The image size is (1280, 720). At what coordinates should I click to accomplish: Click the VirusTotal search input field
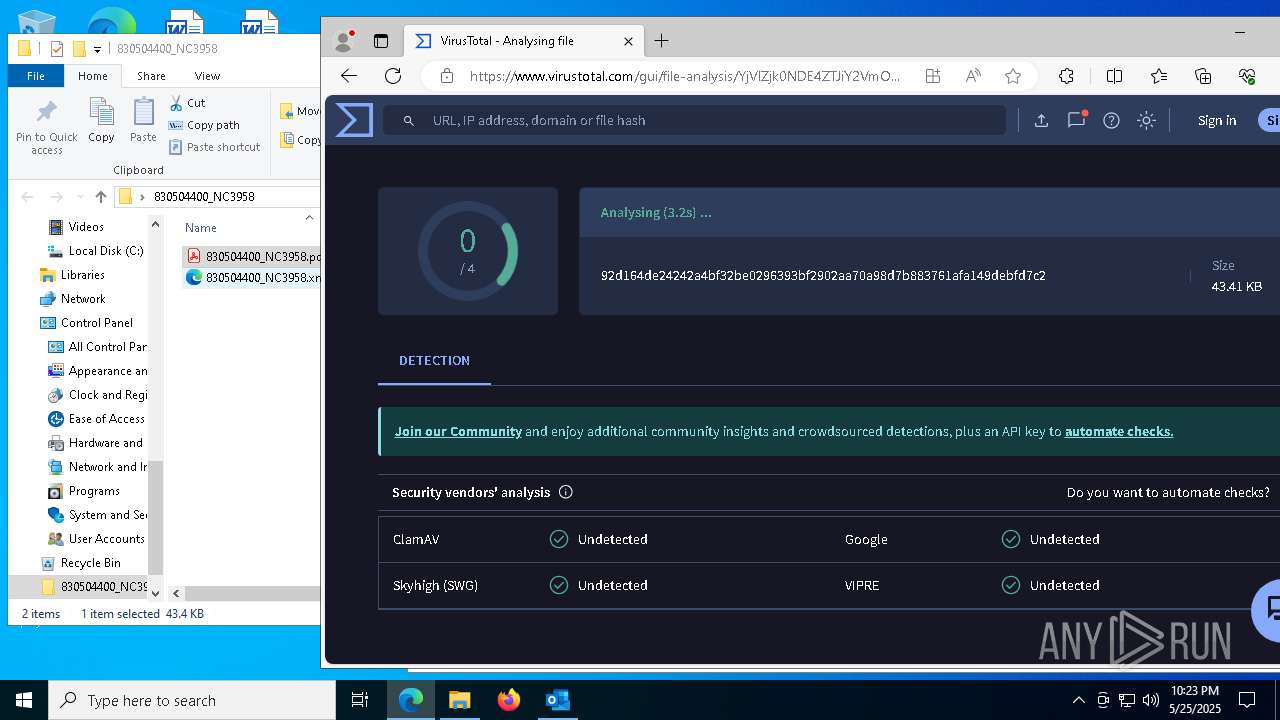(694, 120)
